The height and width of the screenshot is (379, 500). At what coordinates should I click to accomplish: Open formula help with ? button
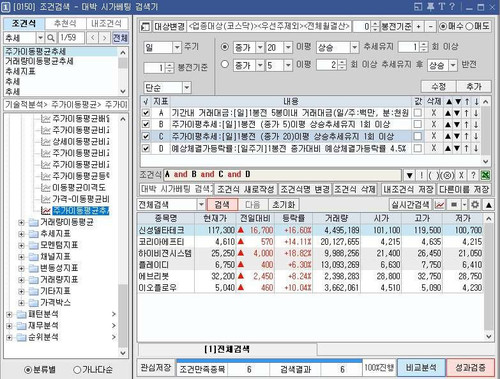[x=473, y=175]
